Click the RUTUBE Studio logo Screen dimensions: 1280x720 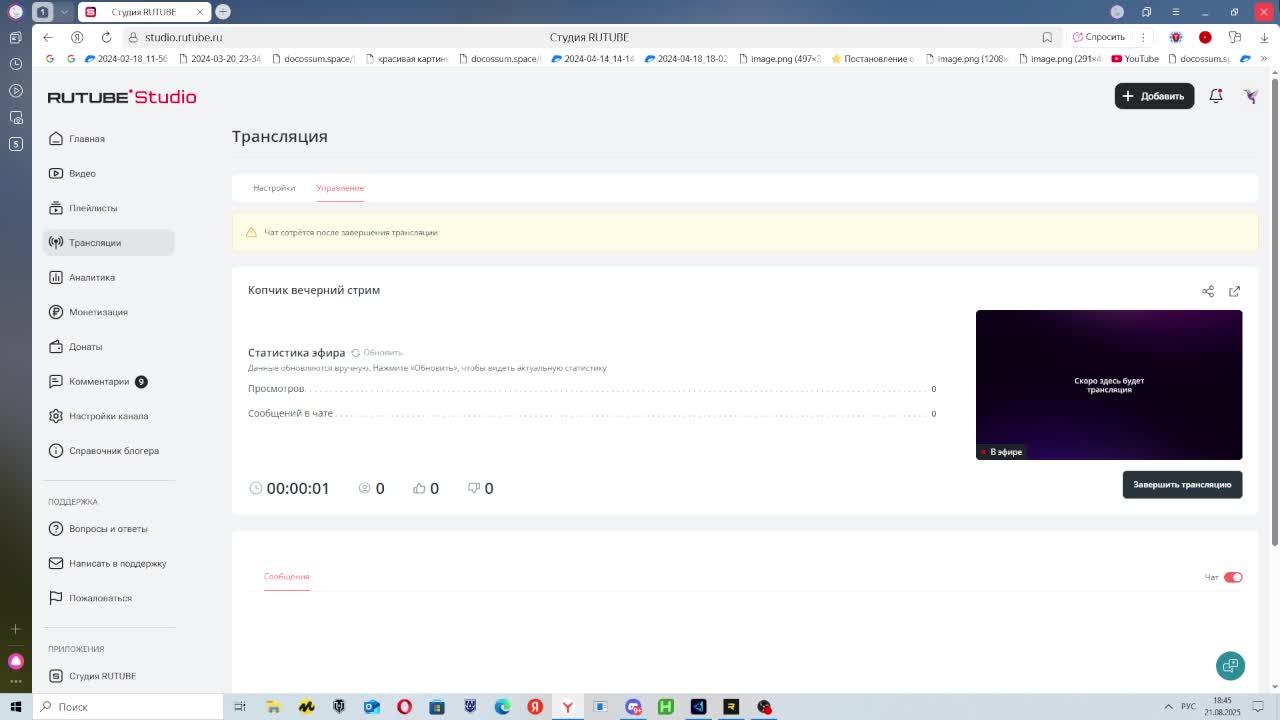(122, 97)
